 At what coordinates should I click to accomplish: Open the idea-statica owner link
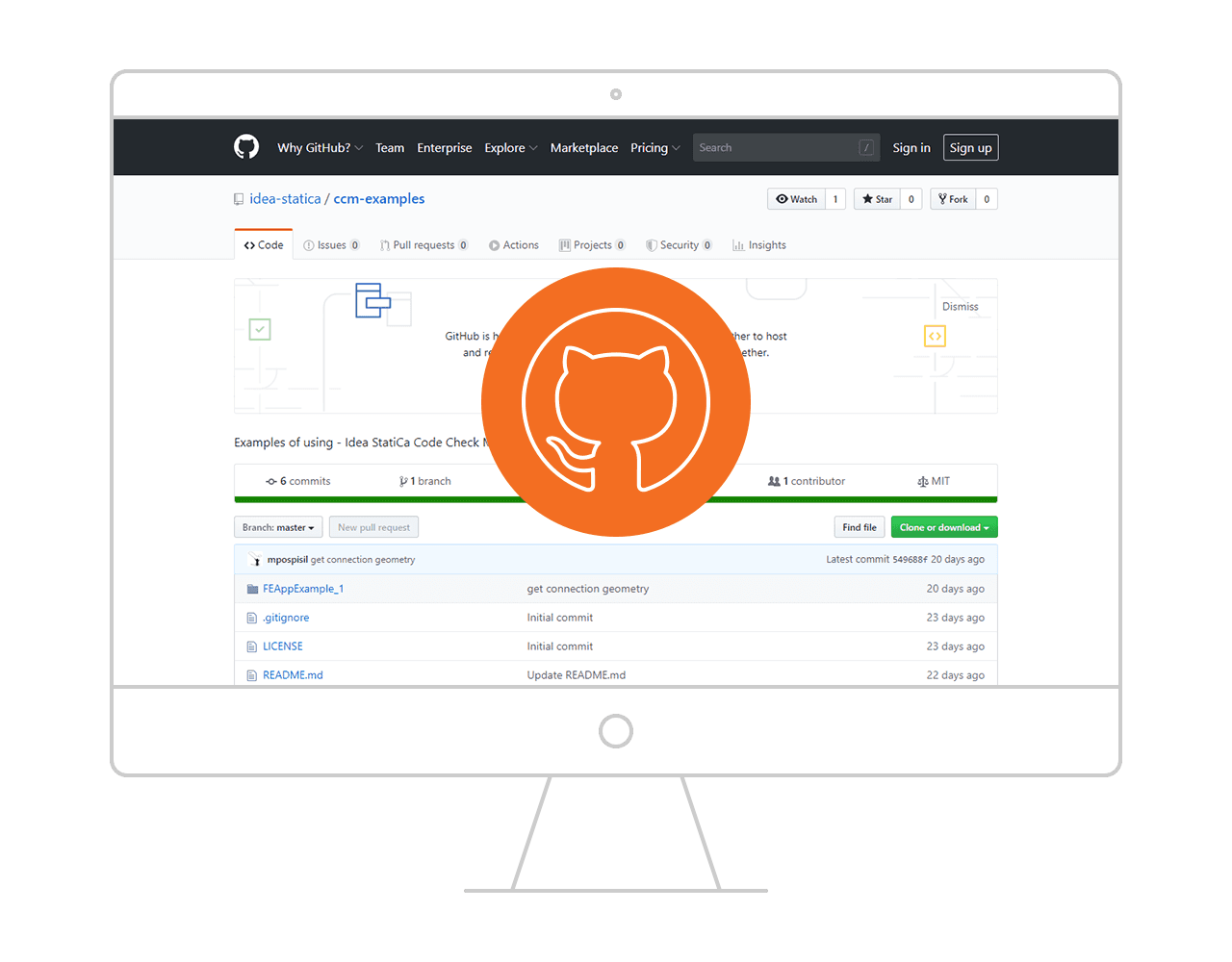pos(285,199)
